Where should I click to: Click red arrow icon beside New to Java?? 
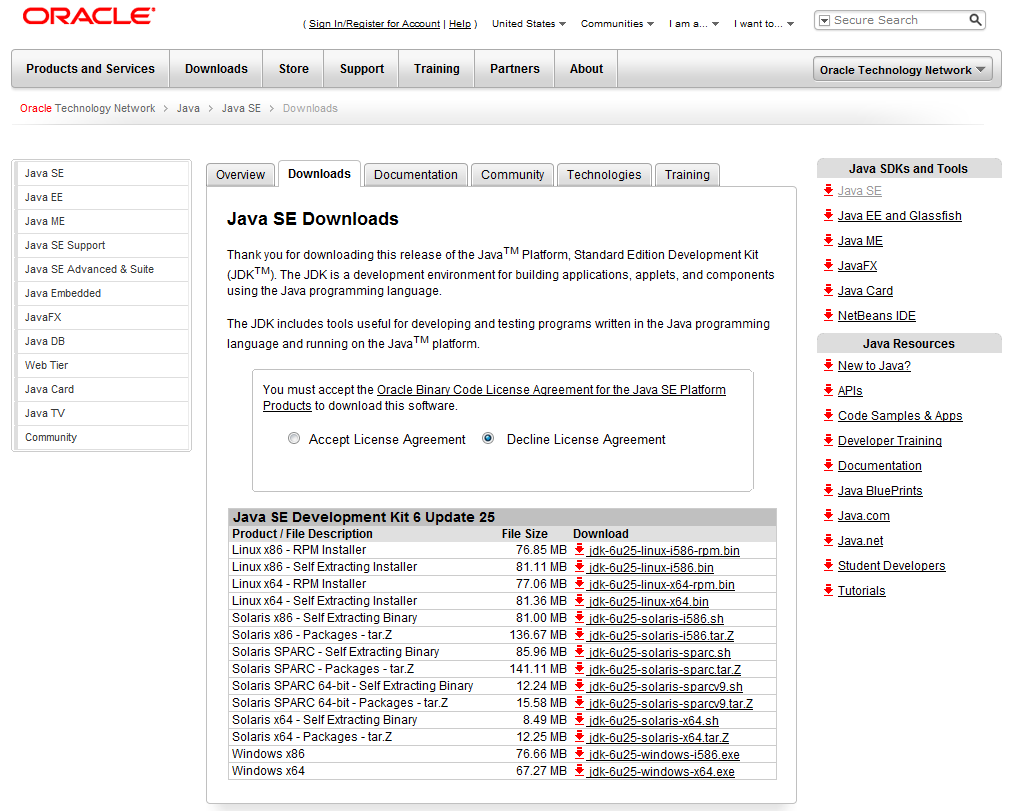tap(828, 365)
